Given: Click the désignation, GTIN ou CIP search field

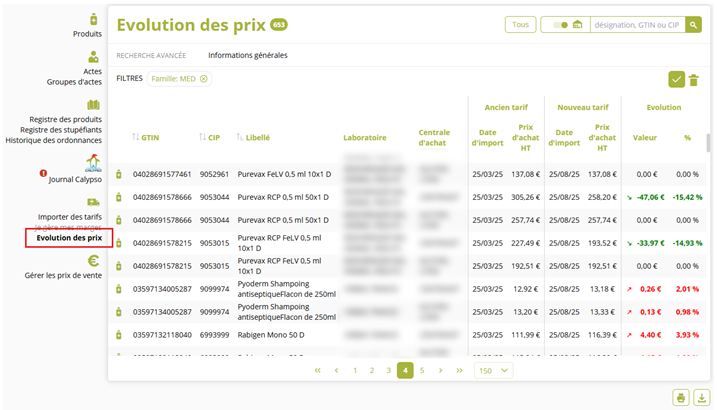Looking at the screenshot, I should pos(637,25).
